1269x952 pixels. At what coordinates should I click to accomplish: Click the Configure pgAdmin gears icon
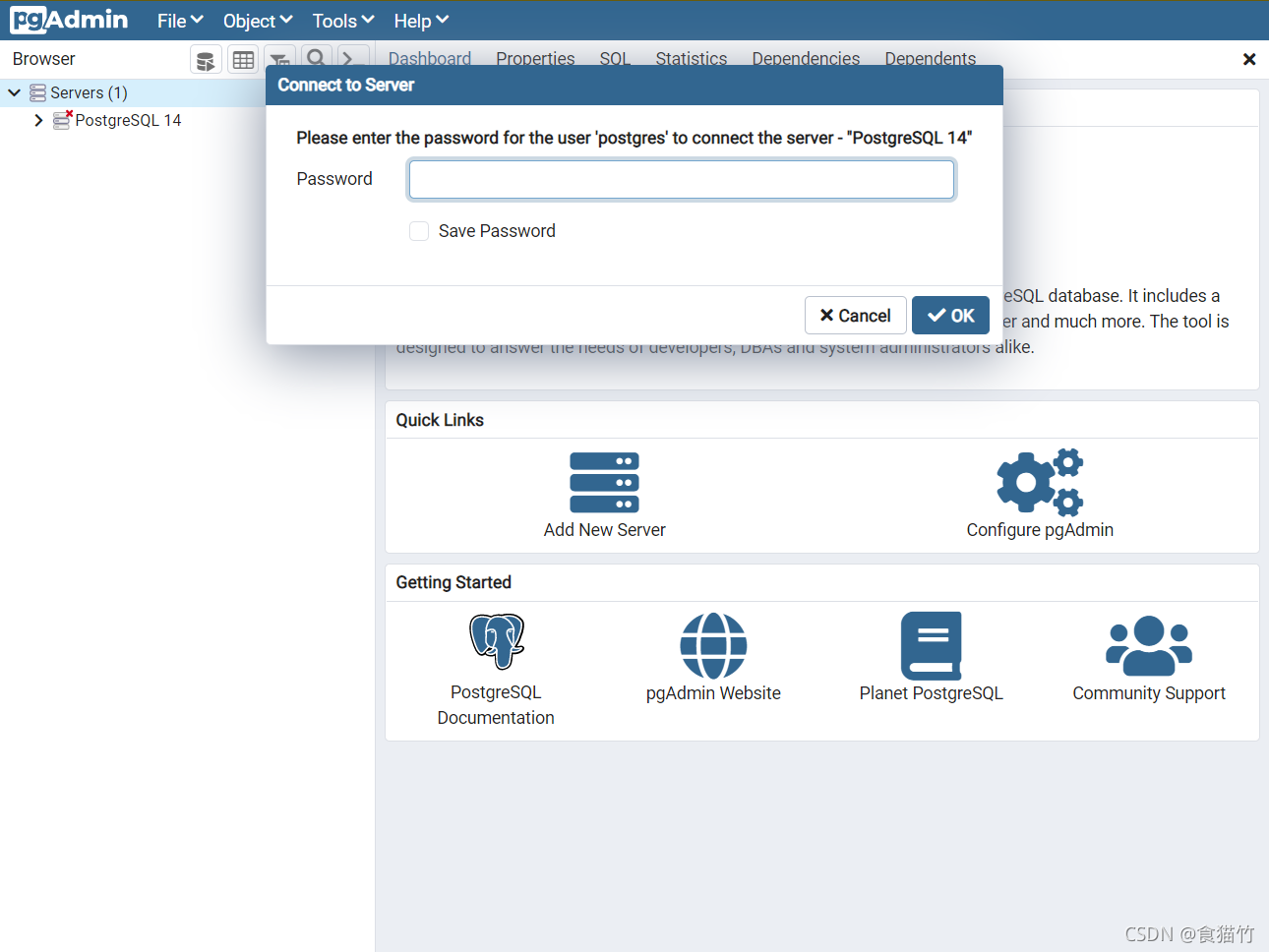1040,482
